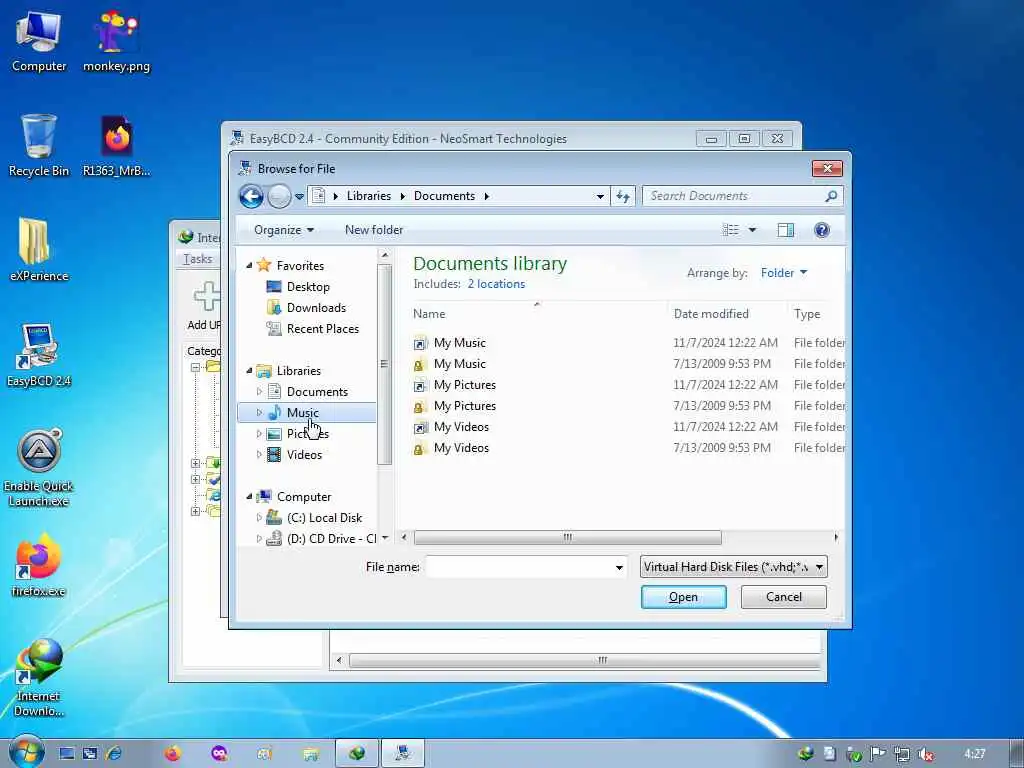Open the Recycle Bin desktop icon
1024x768 pixels.
tap(39, 146)
